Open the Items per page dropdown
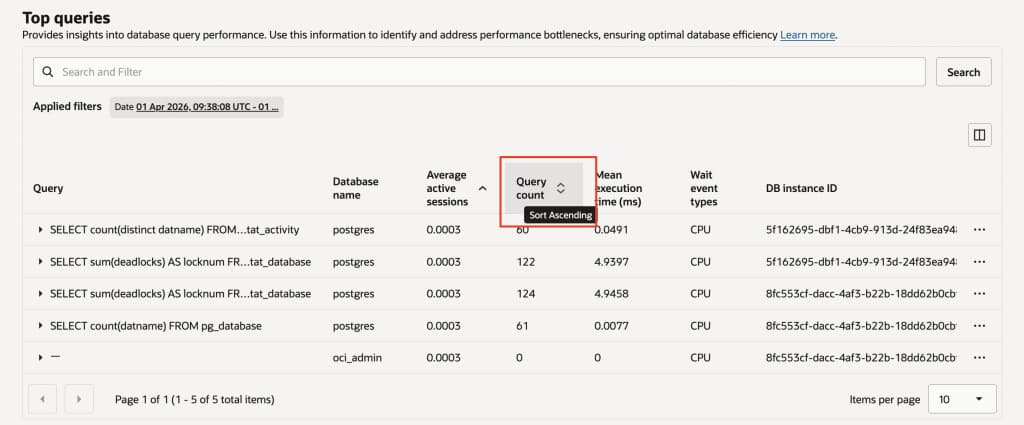The width and height of the screenshot is (1024, 425). [x=962, y=399]
